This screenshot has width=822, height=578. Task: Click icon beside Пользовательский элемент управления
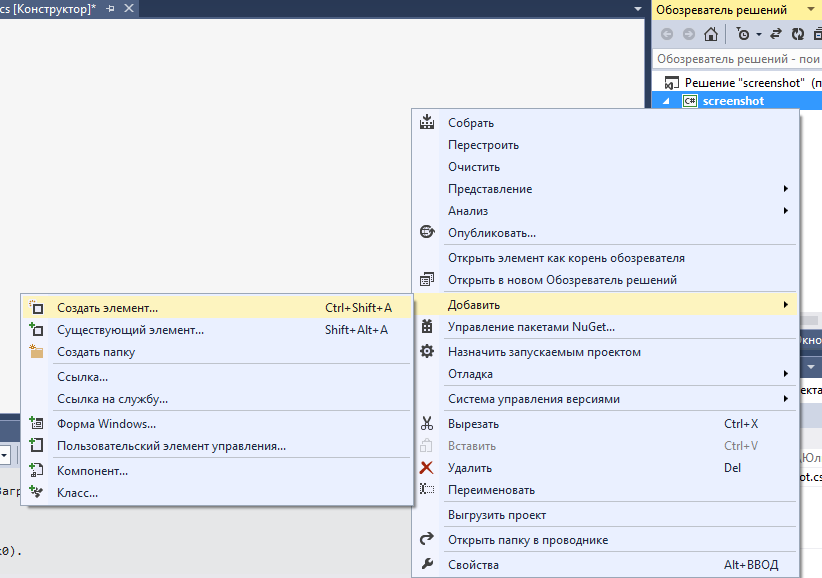(x=36, y=445)
